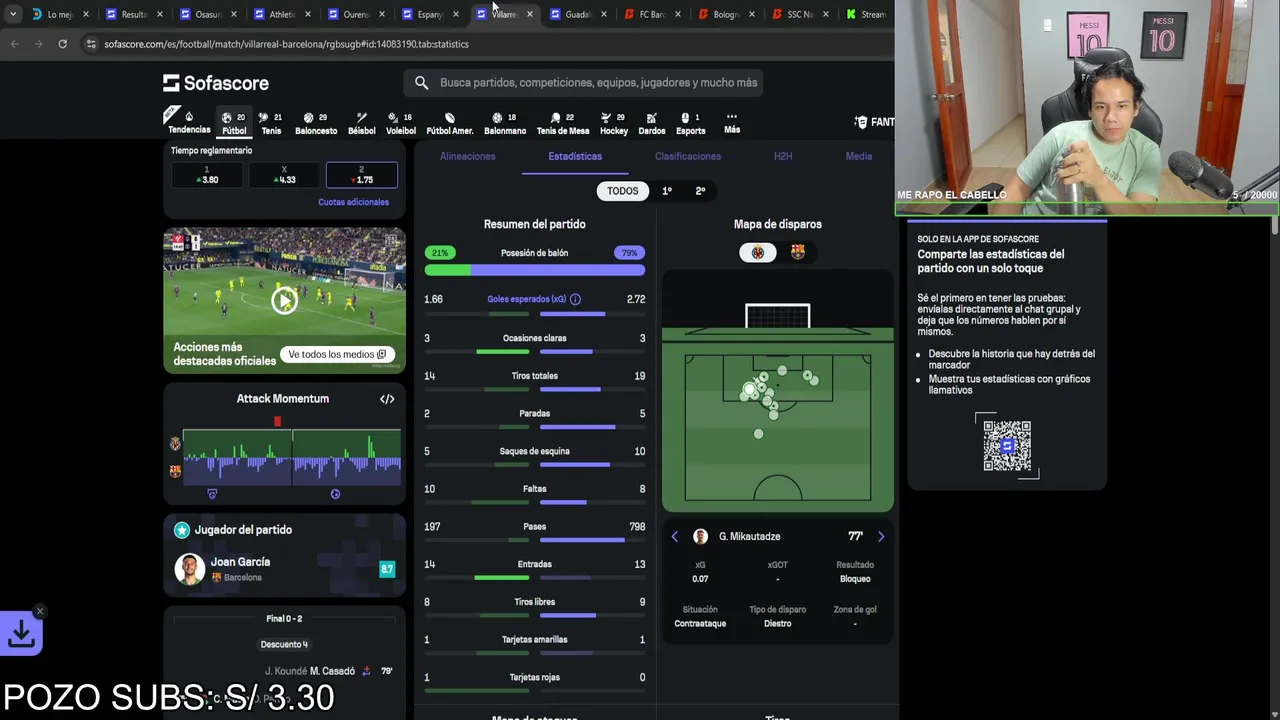Click the browser address bar URL
Viewport: 1280px width, 720px height.
286,44
